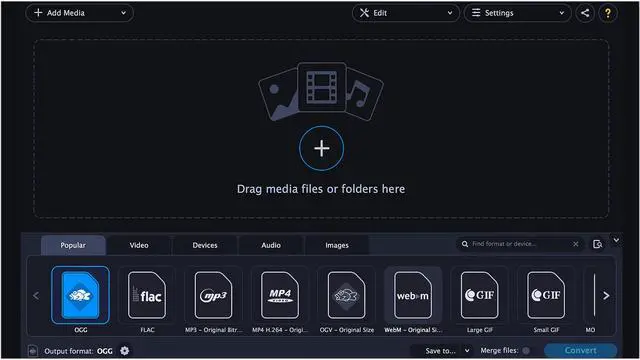Screen dimensions: 640x360
Task: Open the Add Media dropdown
Action: coord(79,13)
